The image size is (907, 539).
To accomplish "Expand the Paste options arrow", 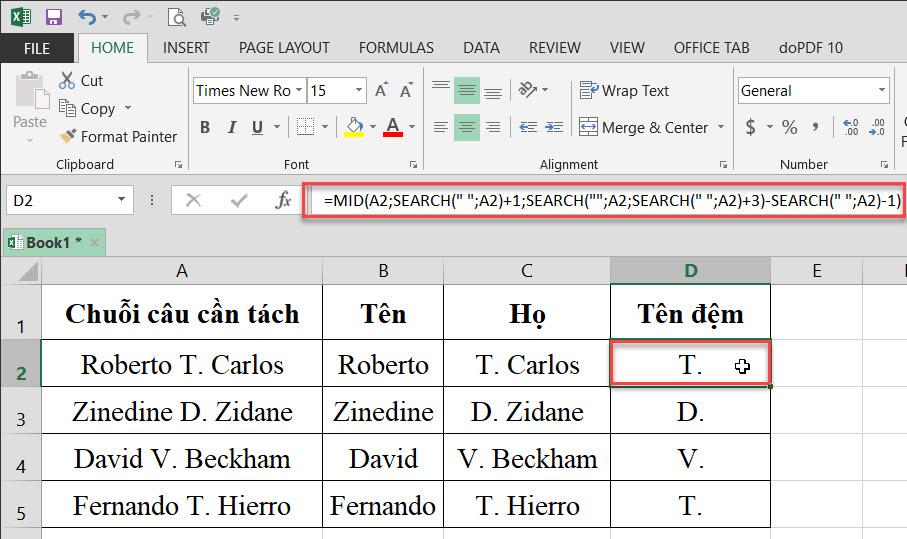I will 30,140.
